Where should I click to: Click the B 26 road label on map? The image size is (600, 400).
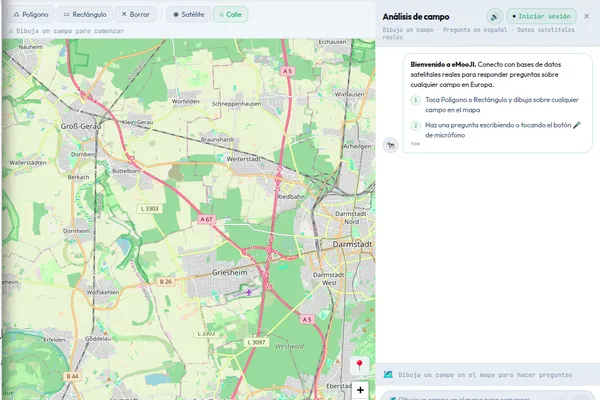166,281
